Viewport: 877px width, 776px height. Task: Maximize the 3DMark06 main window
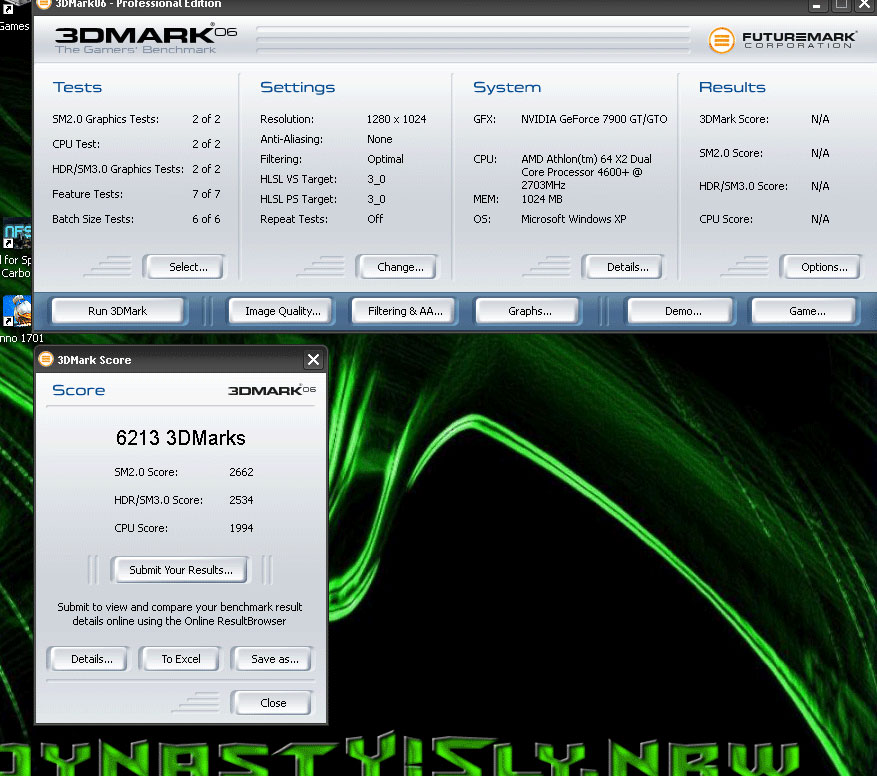(x=841, y=5)
